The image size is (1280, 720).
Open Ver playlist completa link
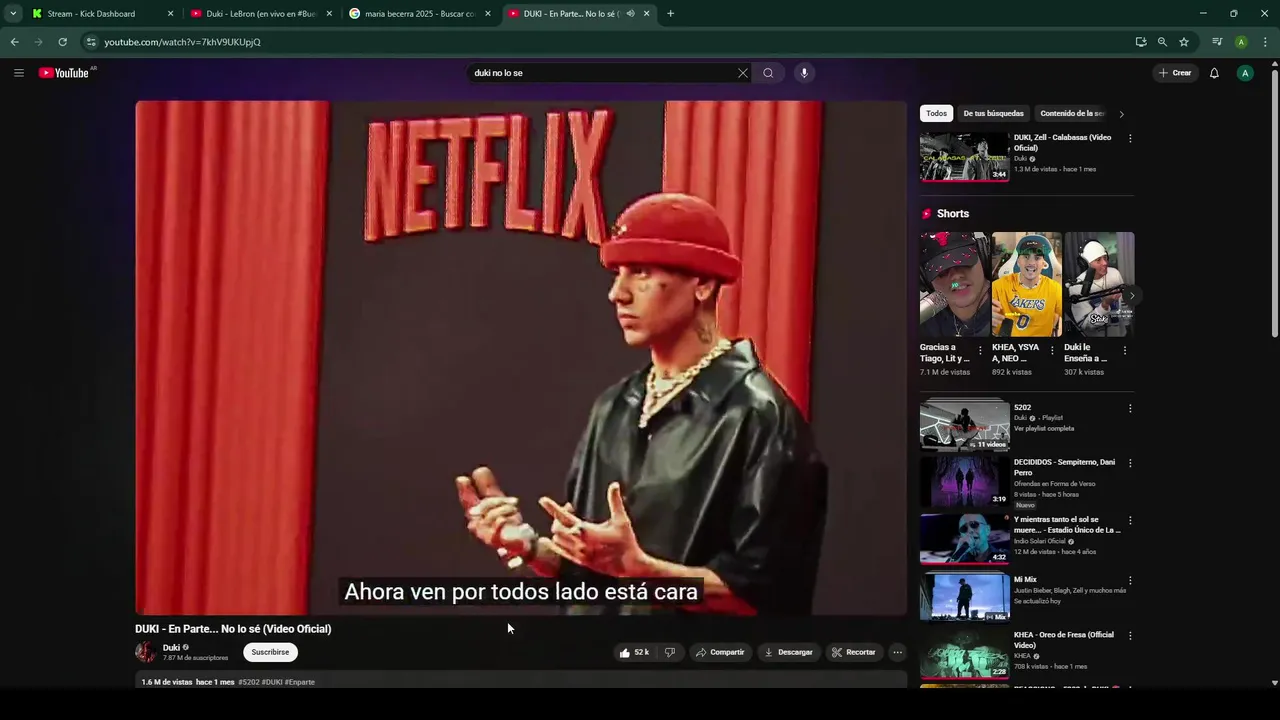pyautogui.click(x=1044, y=428)
